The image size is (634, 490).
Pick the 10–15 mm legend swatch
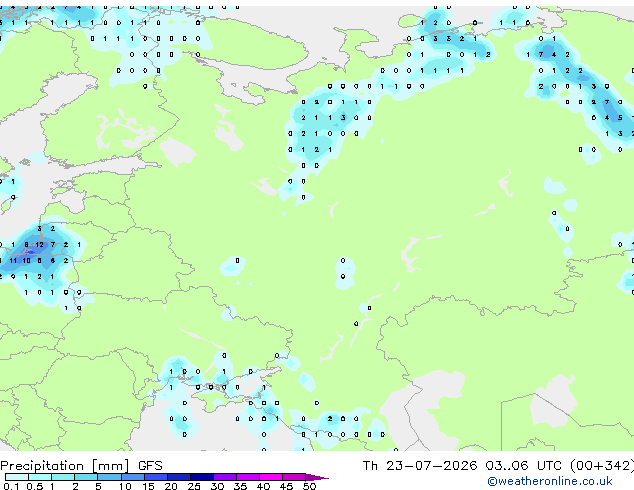pyautogui.click(x=132, y=477)
